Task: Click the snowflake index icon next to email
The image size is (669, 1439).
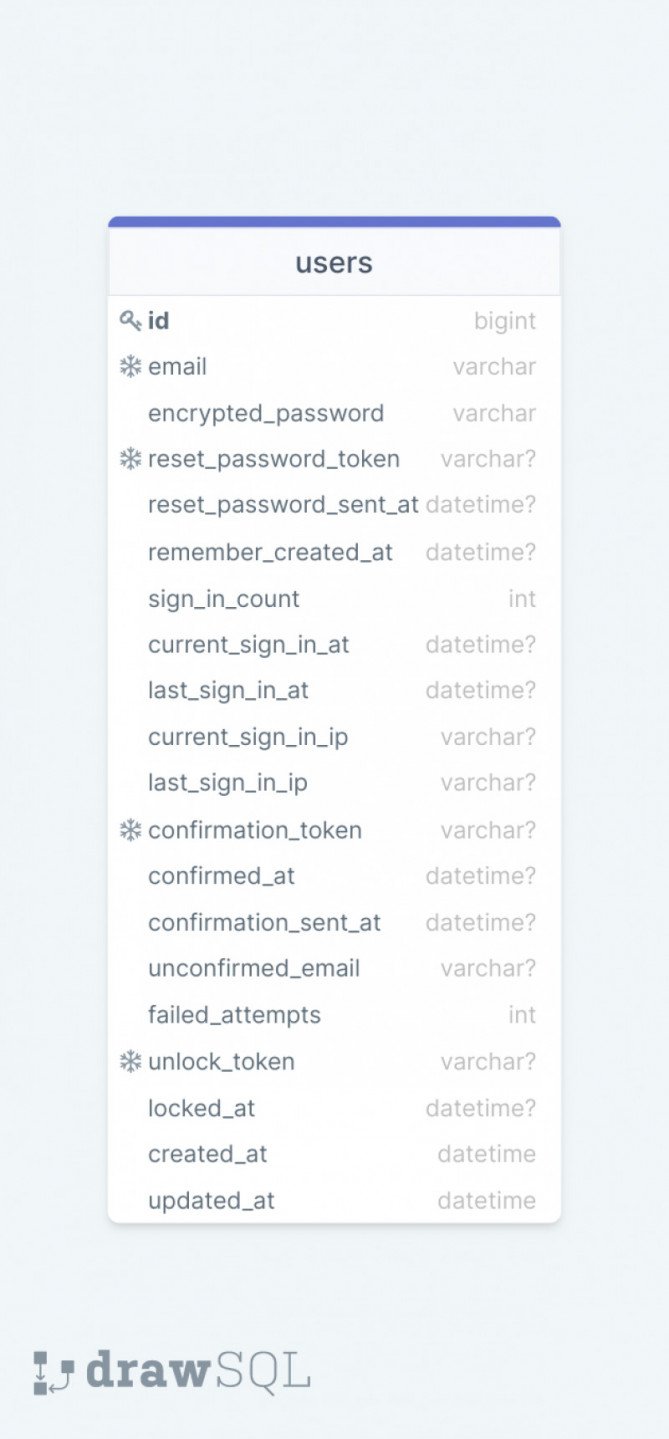Action: tap(130, 367)
